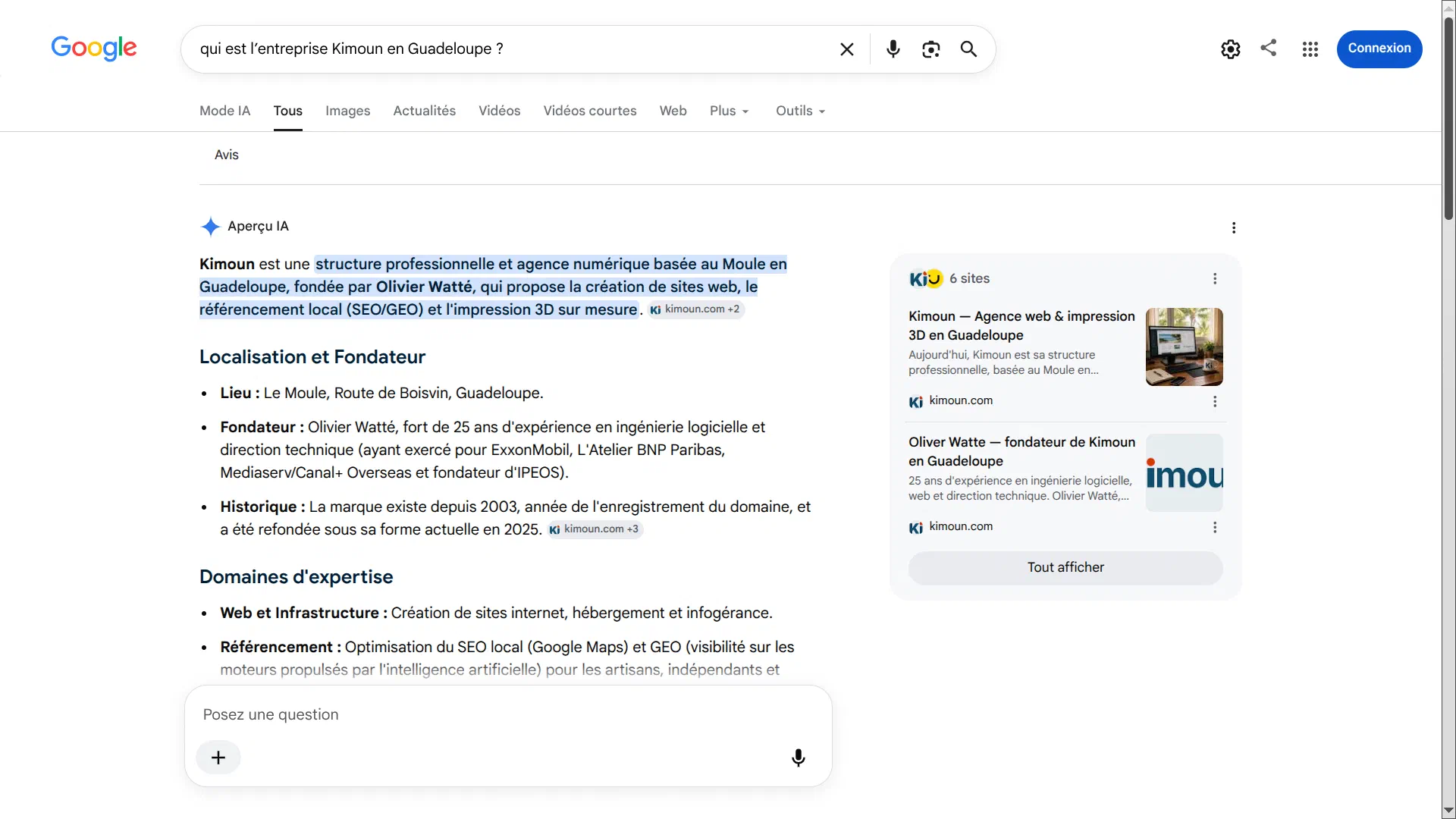Open AI overview three-dot options menu
The height and width of the screenshot is (819, 1456).
tap(1234, 227)
